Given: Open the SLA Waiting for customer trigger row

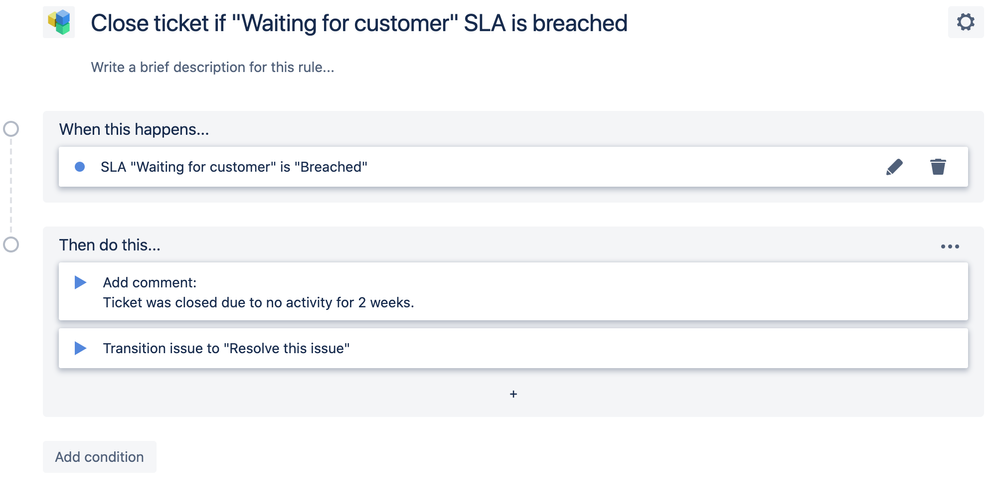Looking at the screenshot, I should pyautogui.click(x=513, y=167).
